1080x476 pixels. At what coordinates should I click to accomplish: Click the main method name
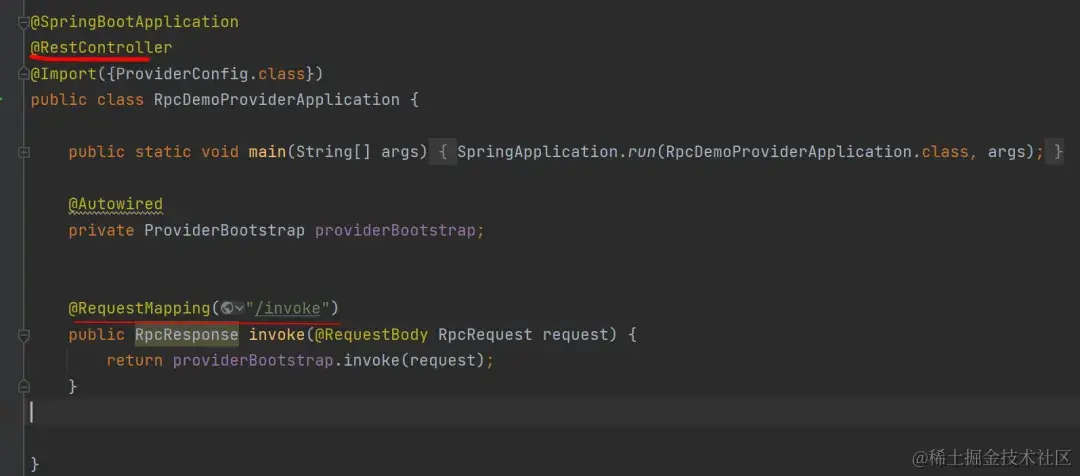[x=267, y=152]
